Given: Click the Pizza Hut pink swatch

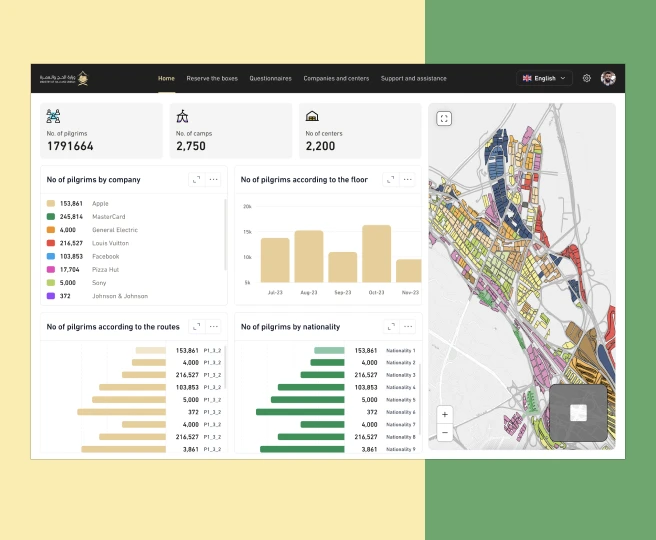Looking at the screenshot, I should pos(51,269).
